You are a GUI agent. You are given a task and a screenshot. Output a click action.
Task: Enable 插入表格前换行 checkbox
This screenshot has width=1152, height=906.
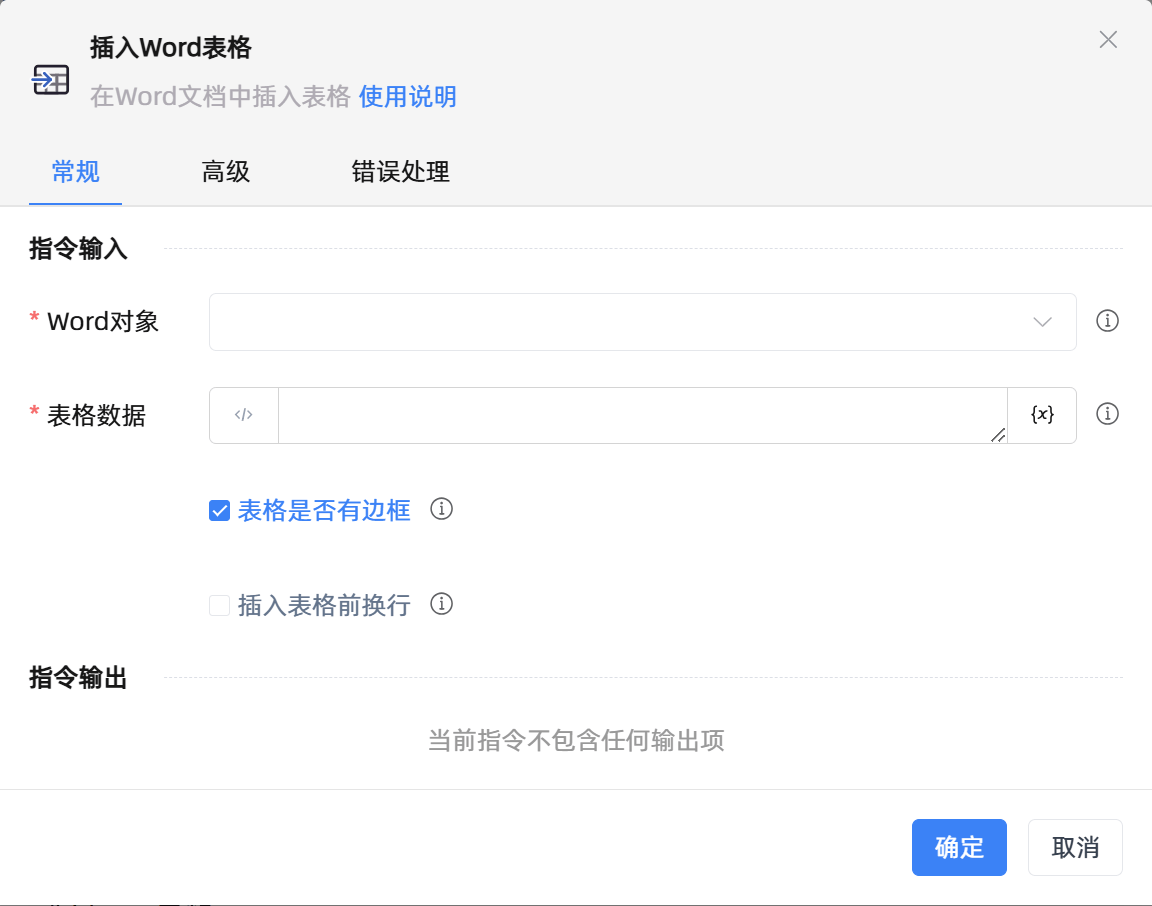click(220, 605)
